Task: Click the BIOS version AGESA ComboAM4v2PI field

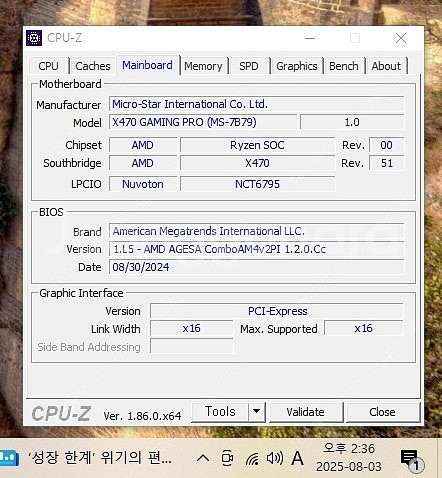Action: [x=256, y=249]
